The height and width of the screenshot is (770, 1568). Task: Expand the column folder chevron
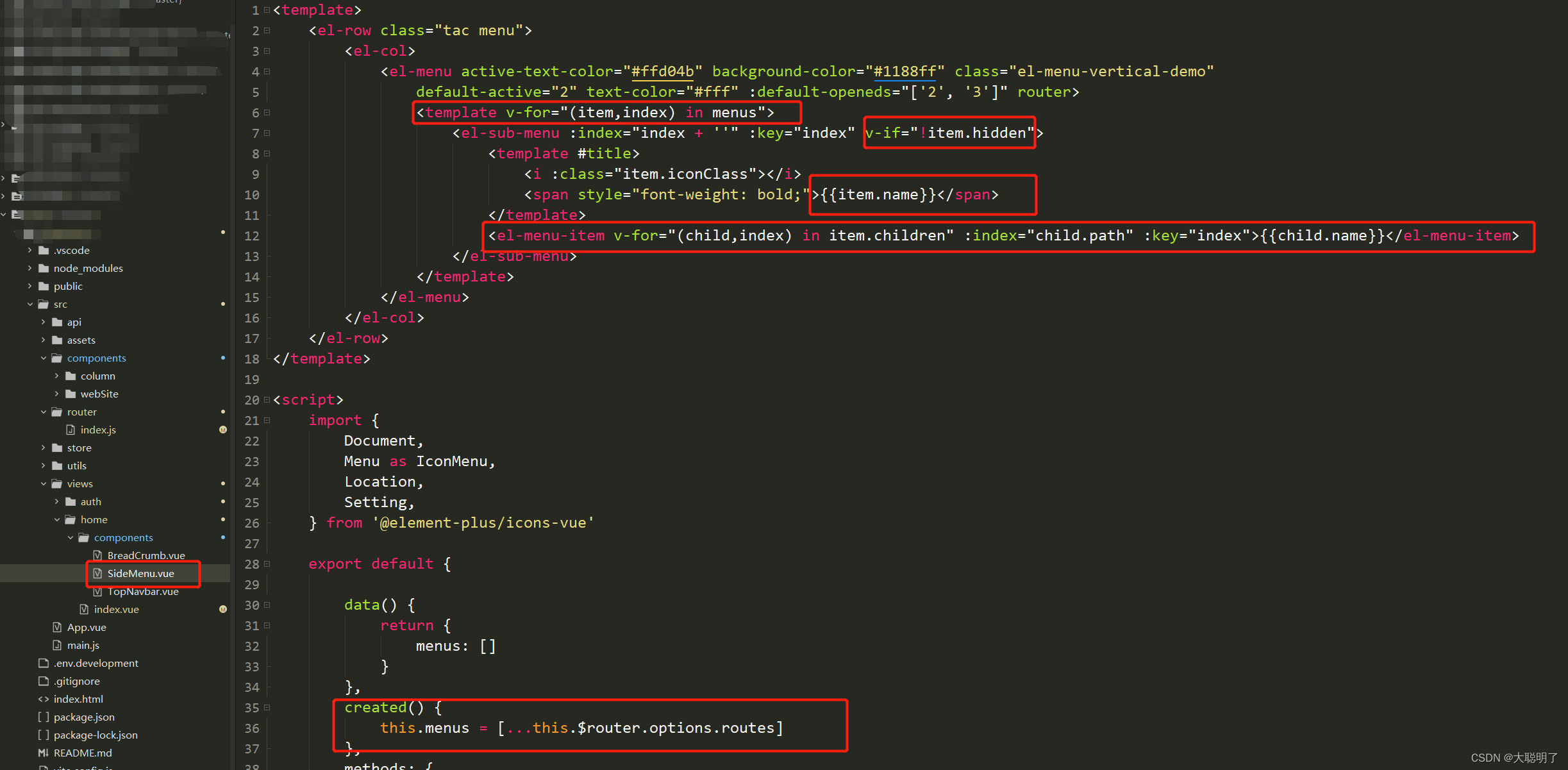point(56,376)
